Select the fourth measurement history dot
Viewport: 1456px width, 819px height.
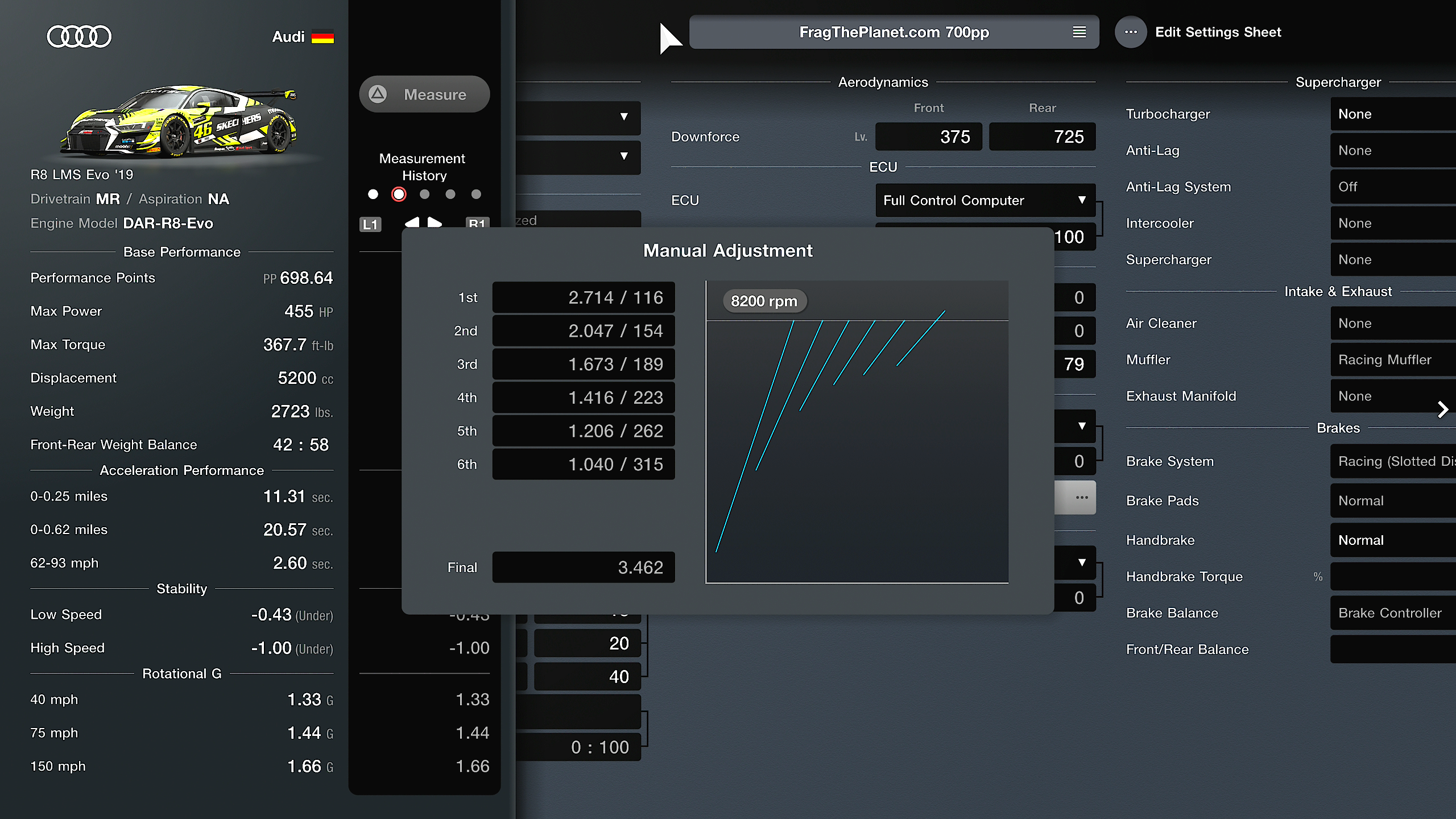click(450, 195)
